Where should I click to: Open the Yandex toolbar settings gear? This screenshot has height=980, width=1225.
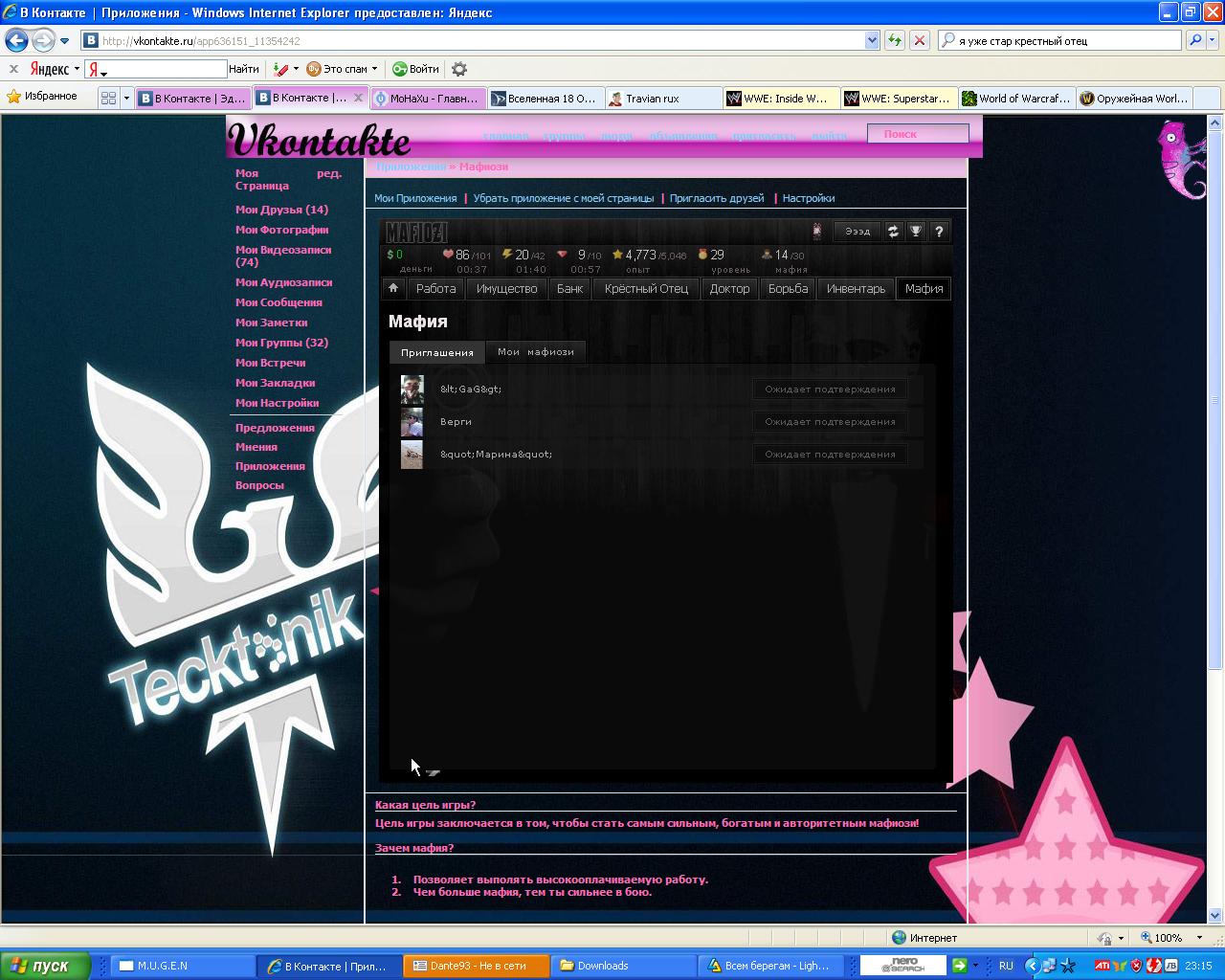coord(459,69)
